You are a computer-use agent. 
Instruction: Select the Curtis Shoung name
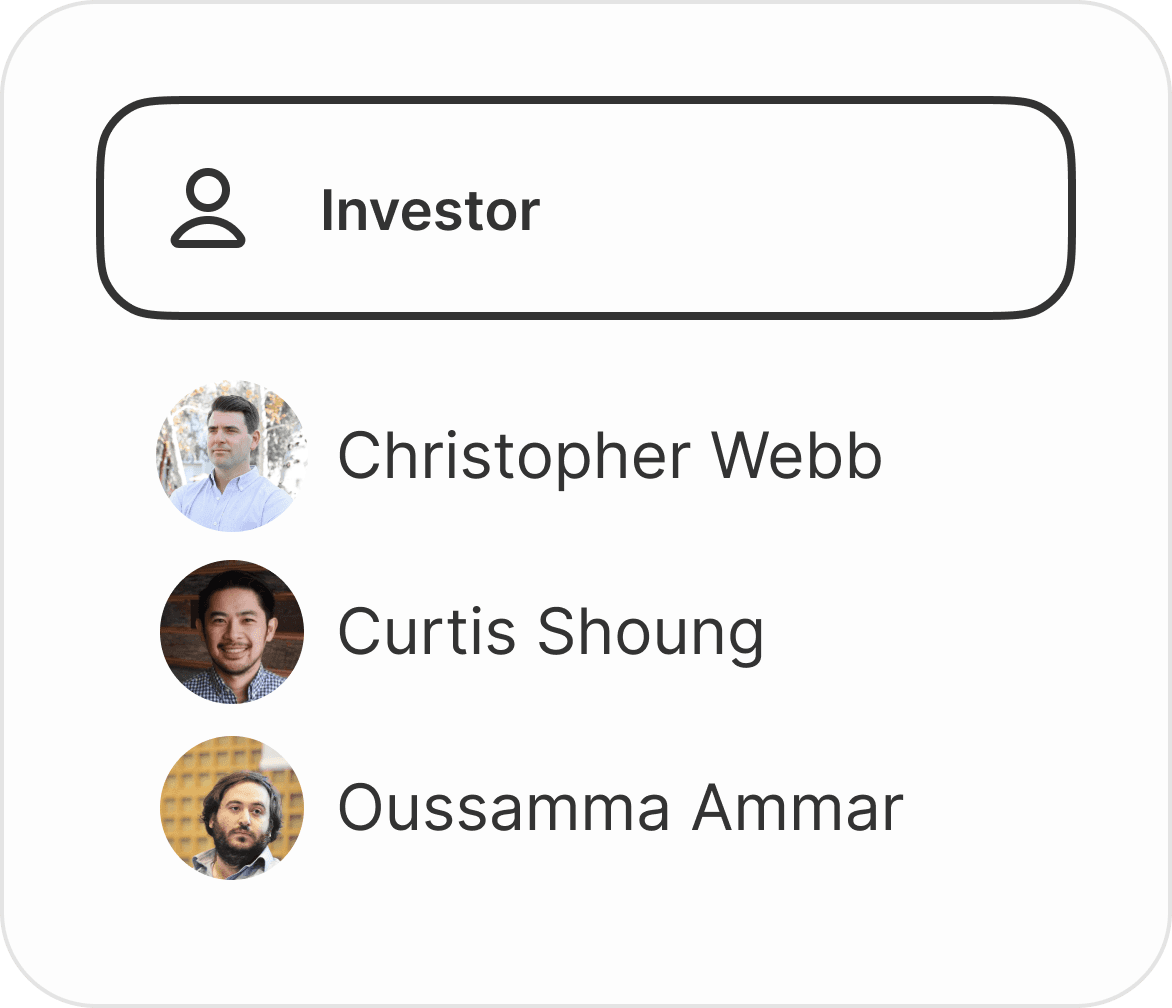tap(550, 632)
